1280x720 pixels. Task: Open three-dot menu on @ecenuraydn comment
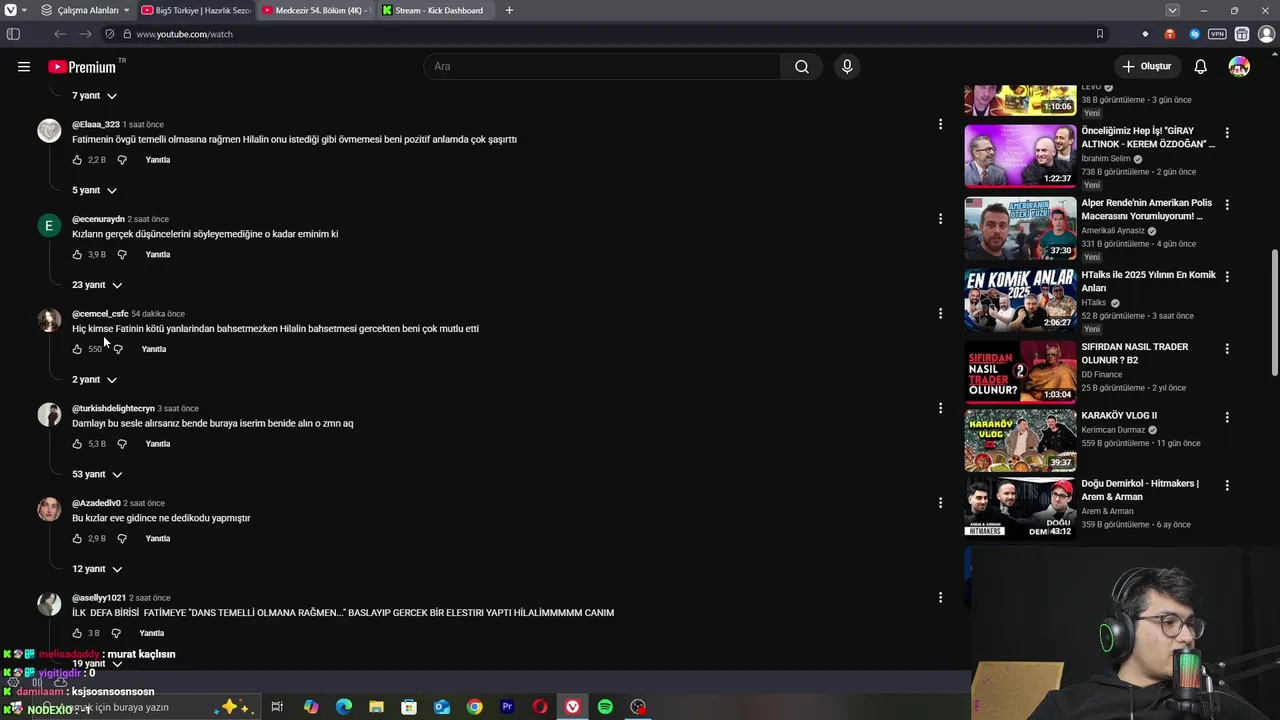pos(940,219)
